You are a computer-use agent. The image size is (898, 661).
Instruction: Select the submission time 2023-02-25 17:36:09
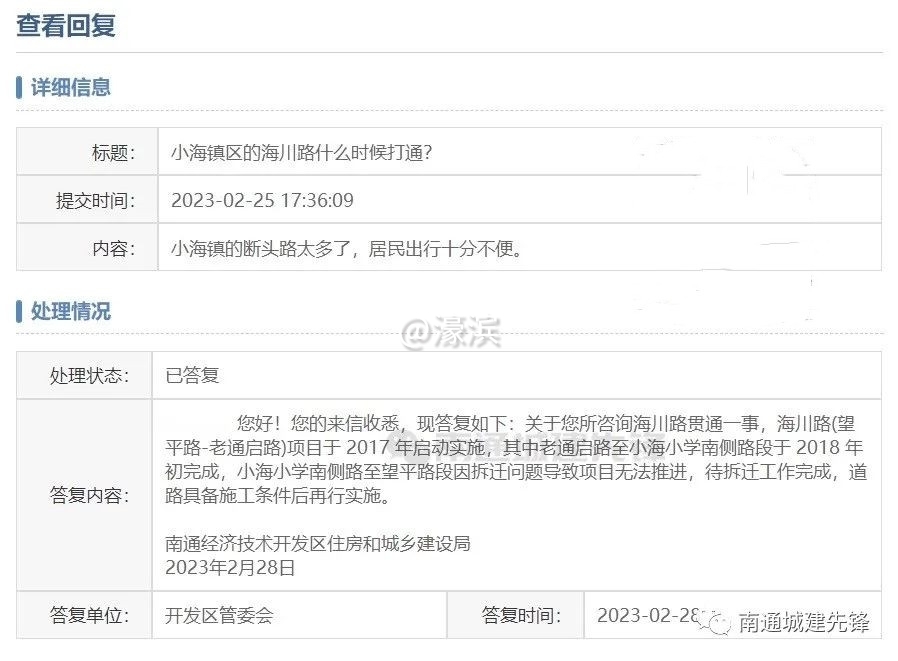coord(262,200)
